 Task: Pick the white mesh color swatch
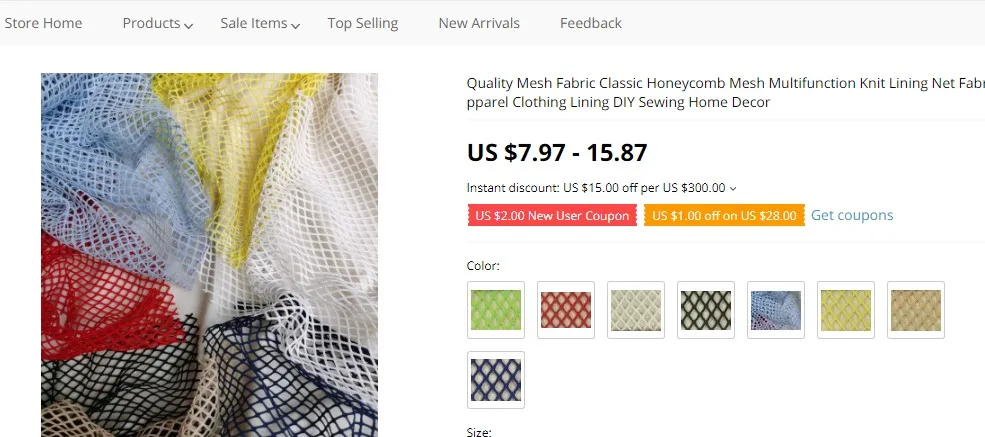(x=636, y=310)
